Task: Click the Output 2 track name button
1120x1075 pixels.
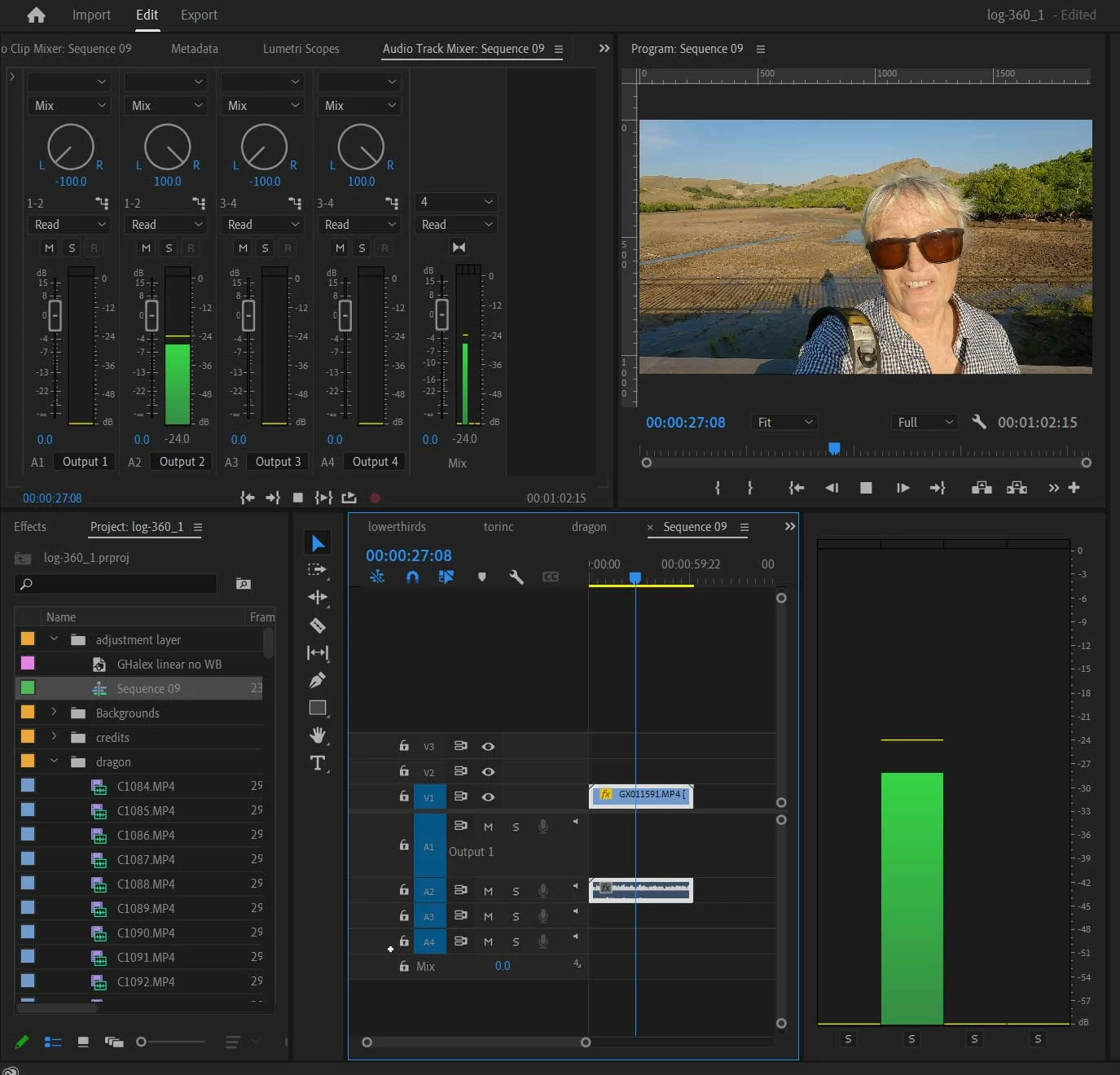Action: [x=182, y=462]
